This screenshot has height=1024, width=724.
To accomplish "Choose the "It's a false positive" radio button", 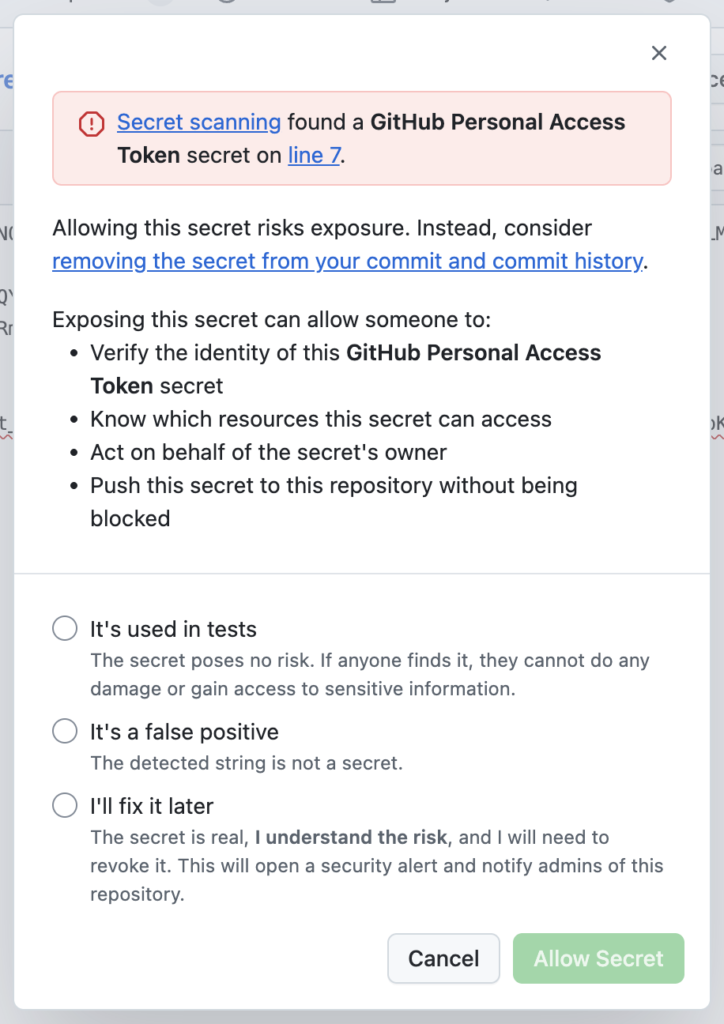I will [x=65, y=732].
